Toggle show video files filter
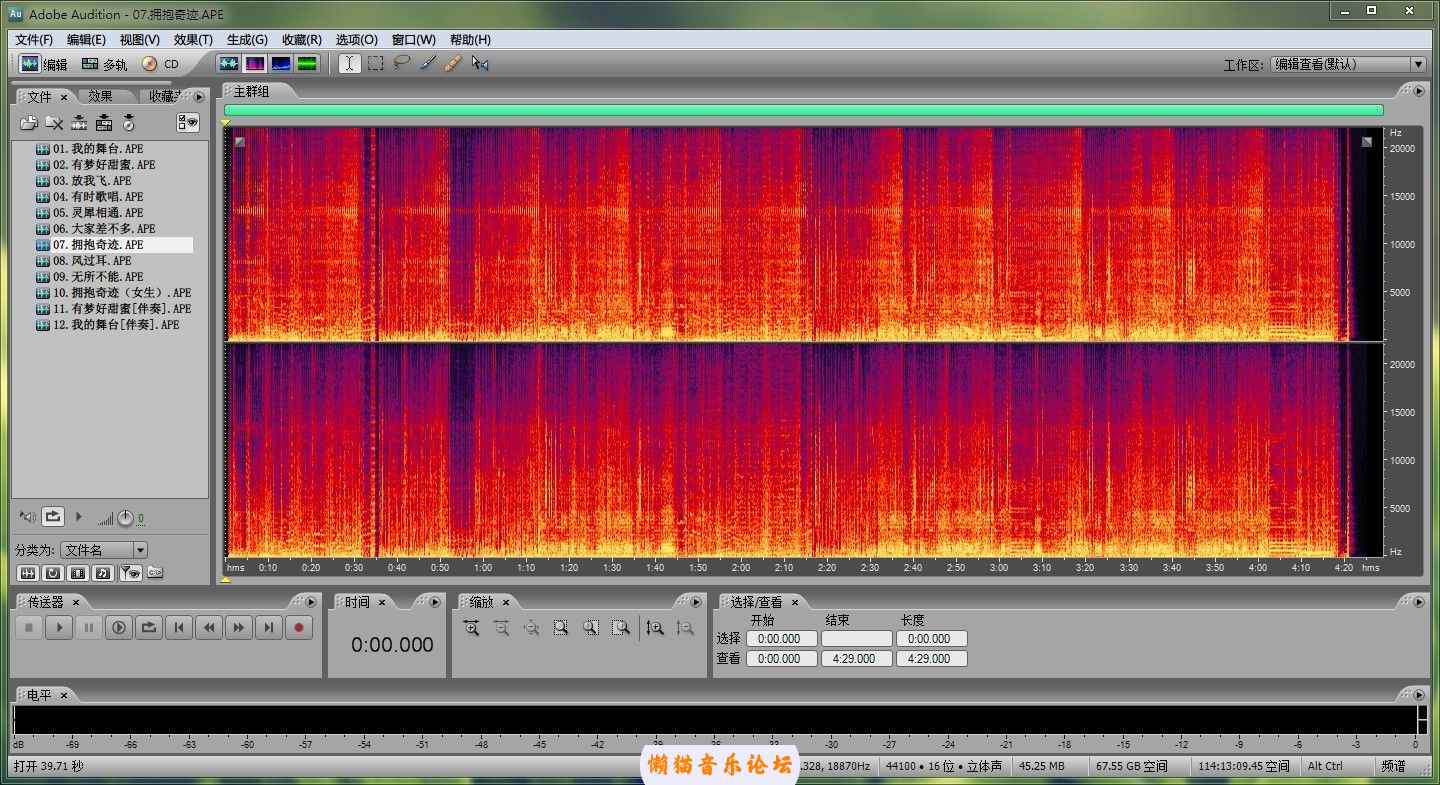The height and width of the screenshot is (785, 1440). tap(78, 573)
